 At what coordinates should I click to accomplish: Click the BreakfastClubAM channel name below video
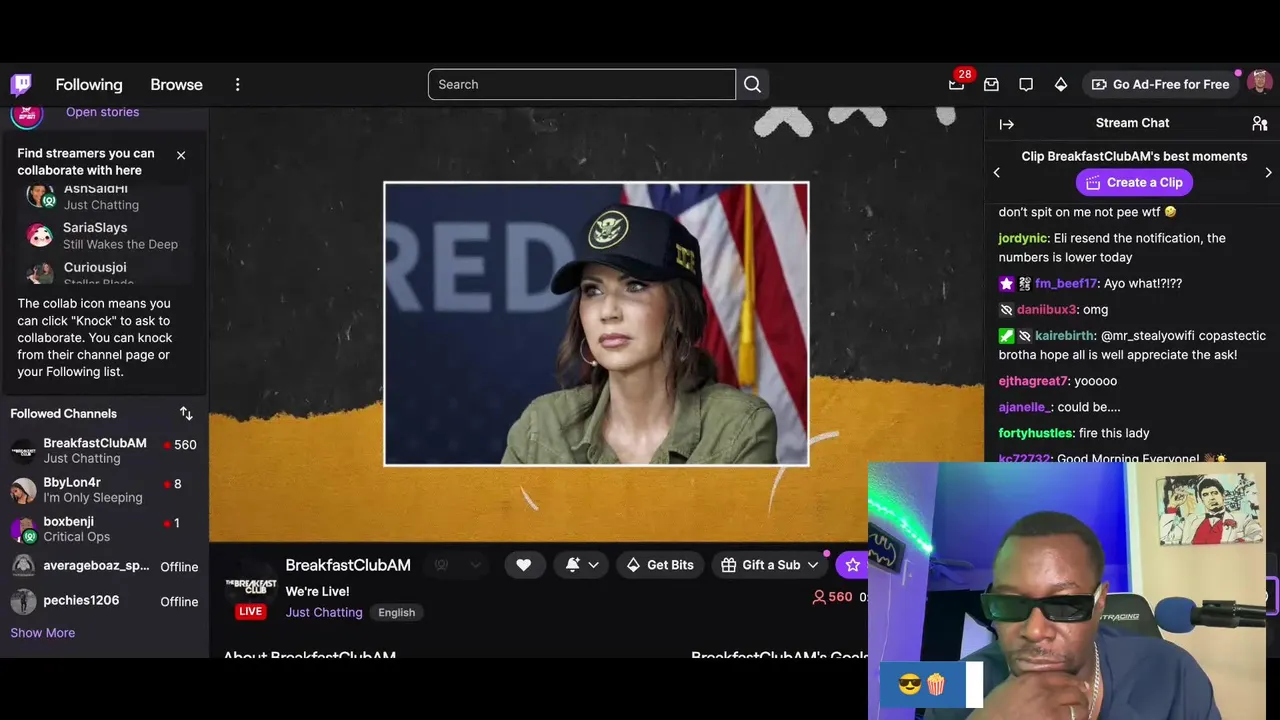[x=348, y=565]
